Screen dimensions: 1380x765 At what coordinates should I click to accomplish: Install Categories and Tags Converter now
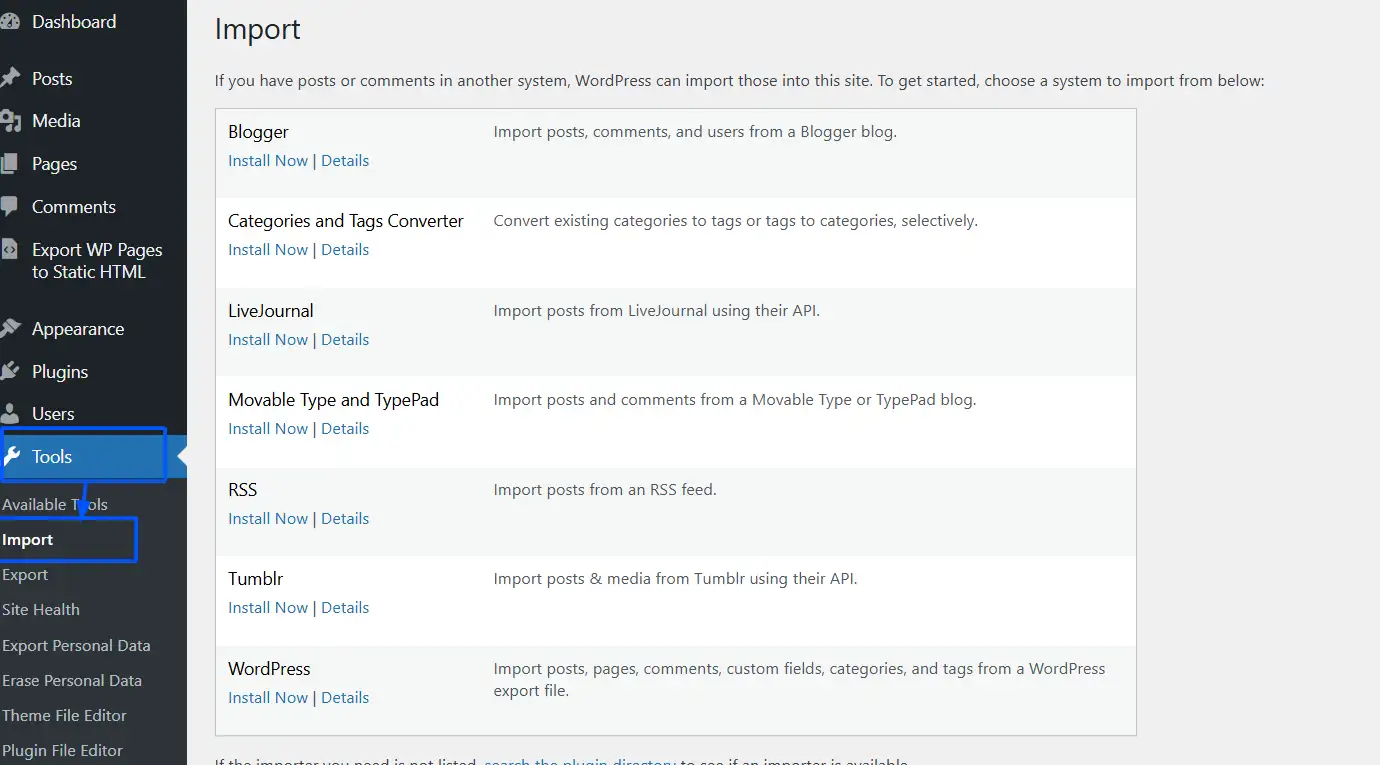tap(268, 250)
